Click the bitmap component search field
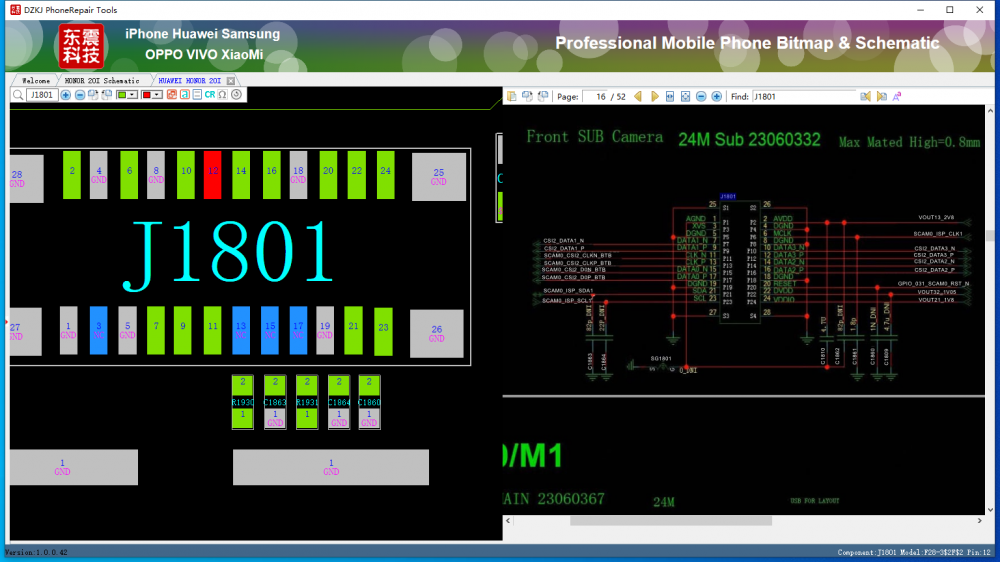This screenshot has width=1000, height=562. pos(42,95)
